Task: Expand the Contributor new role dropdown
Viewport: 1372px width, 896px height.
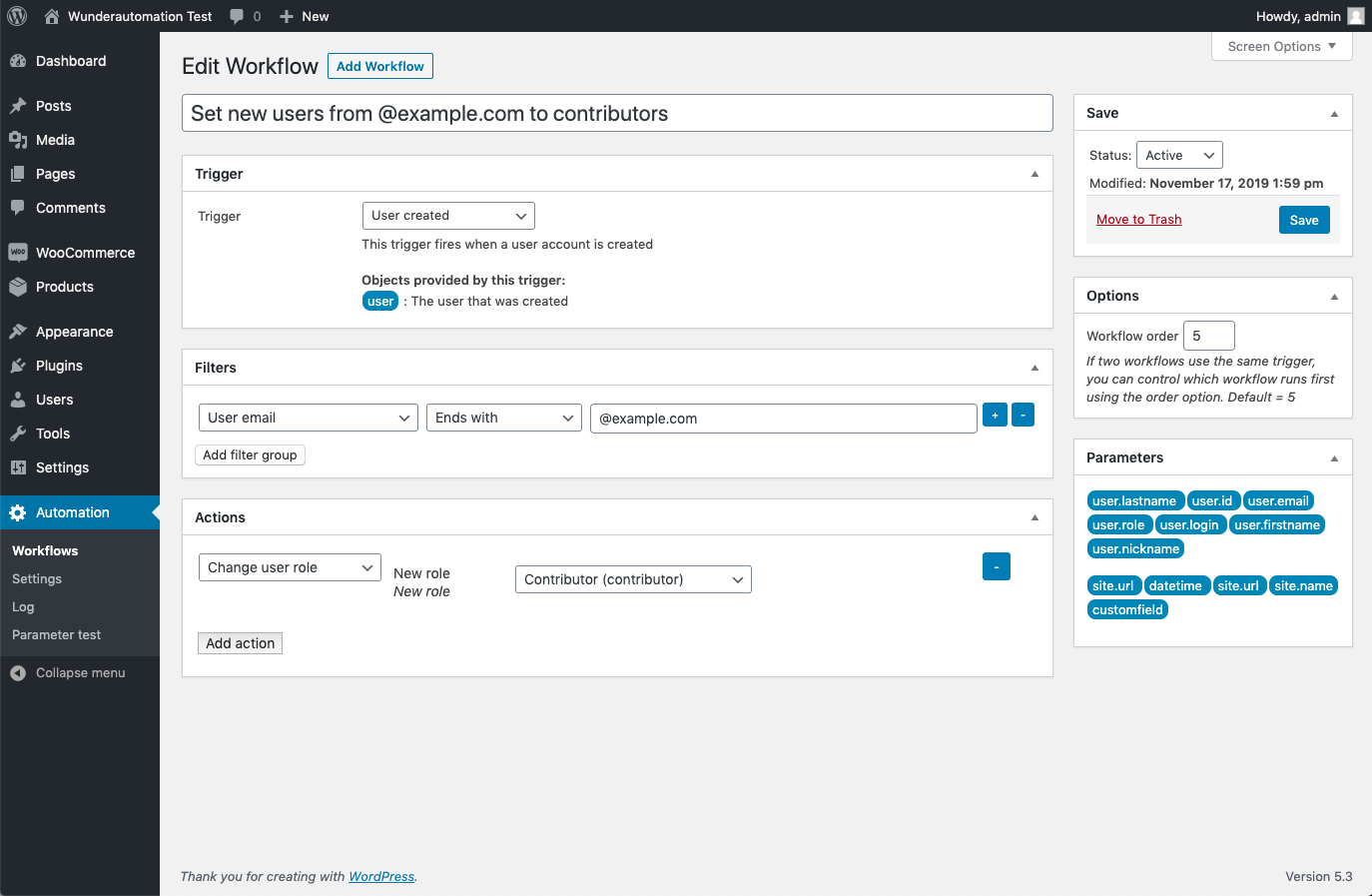Action: tap(633, 579)
